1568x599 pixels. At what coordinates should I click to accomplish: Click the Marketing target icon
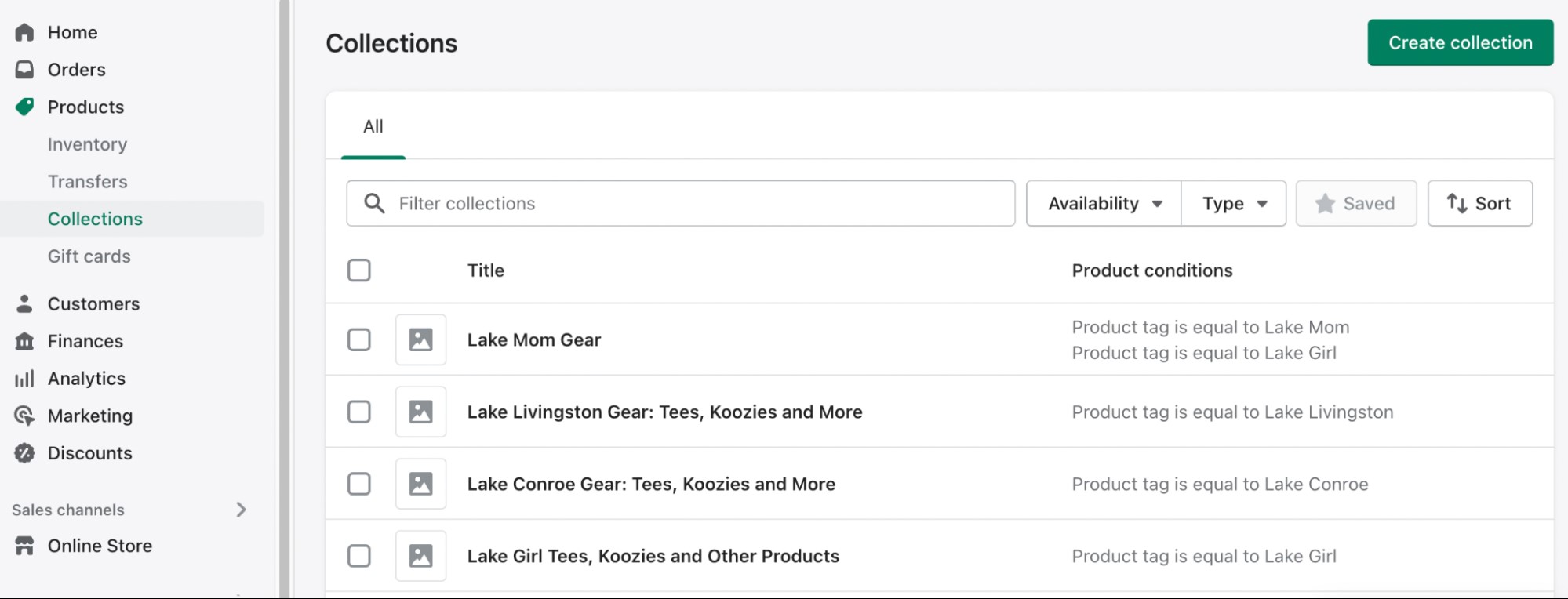24,416
